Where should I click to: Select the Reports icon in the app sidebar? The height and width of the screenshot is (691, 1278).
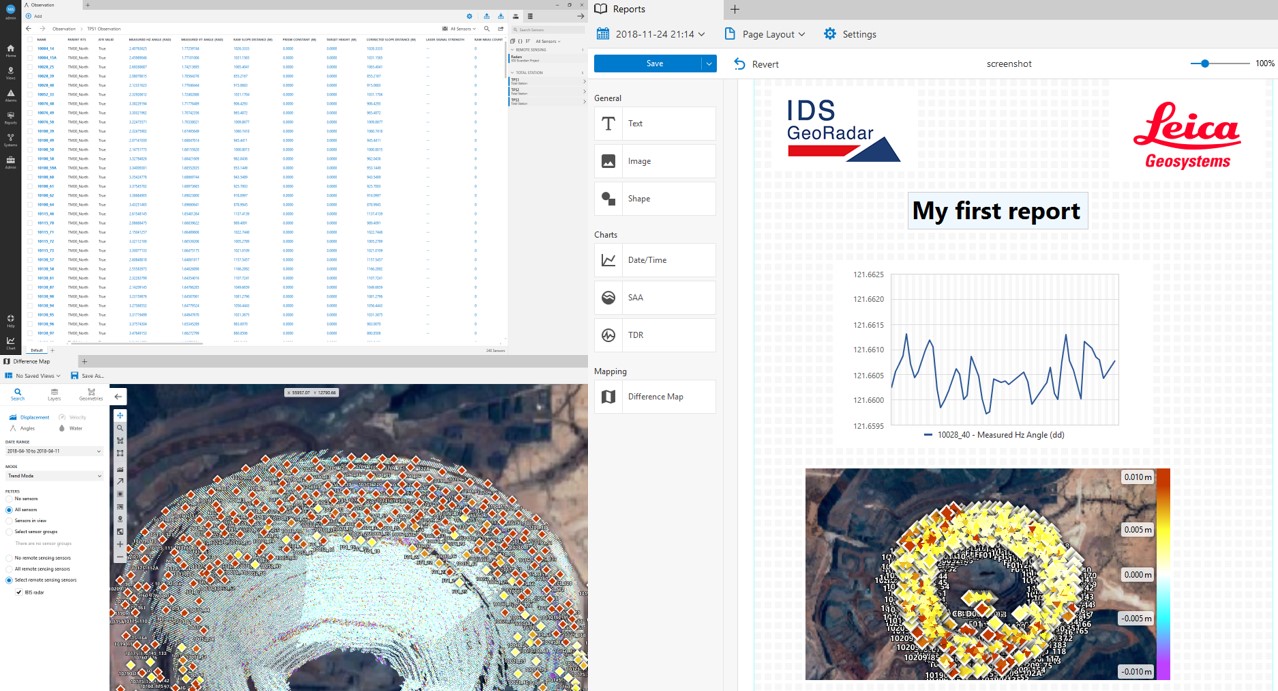click(10, 115)
